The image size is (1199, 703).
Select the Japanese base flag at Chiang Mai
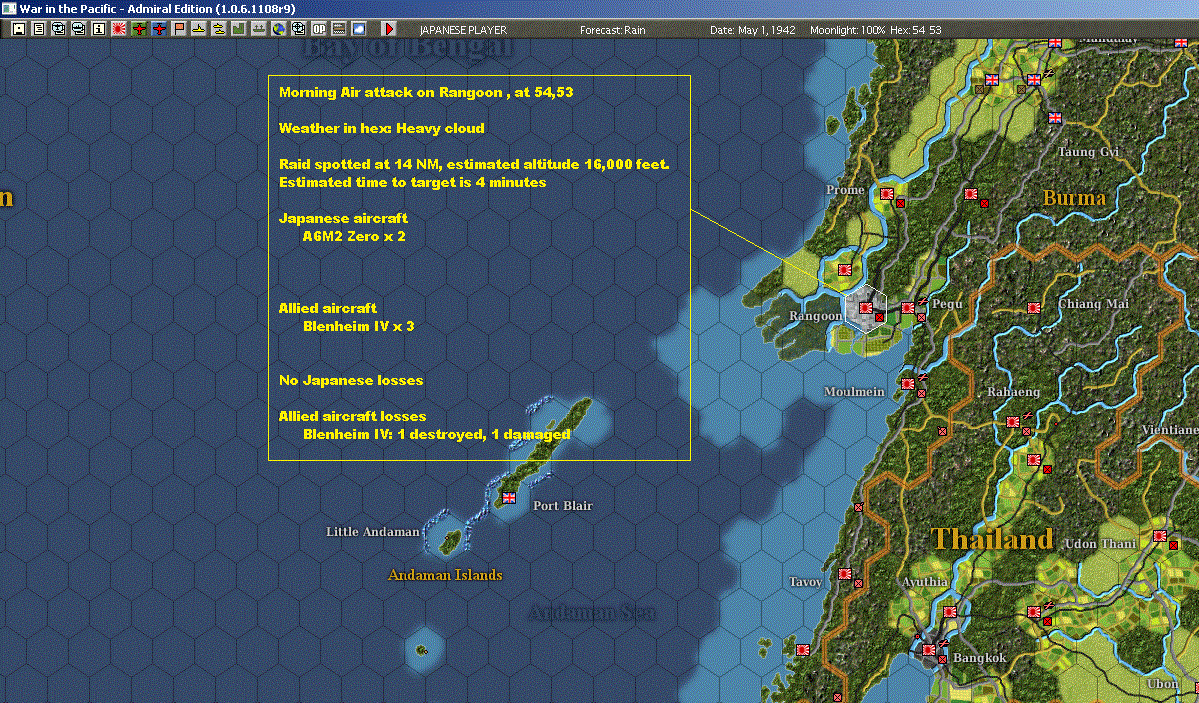click(x=1034, y=308)
